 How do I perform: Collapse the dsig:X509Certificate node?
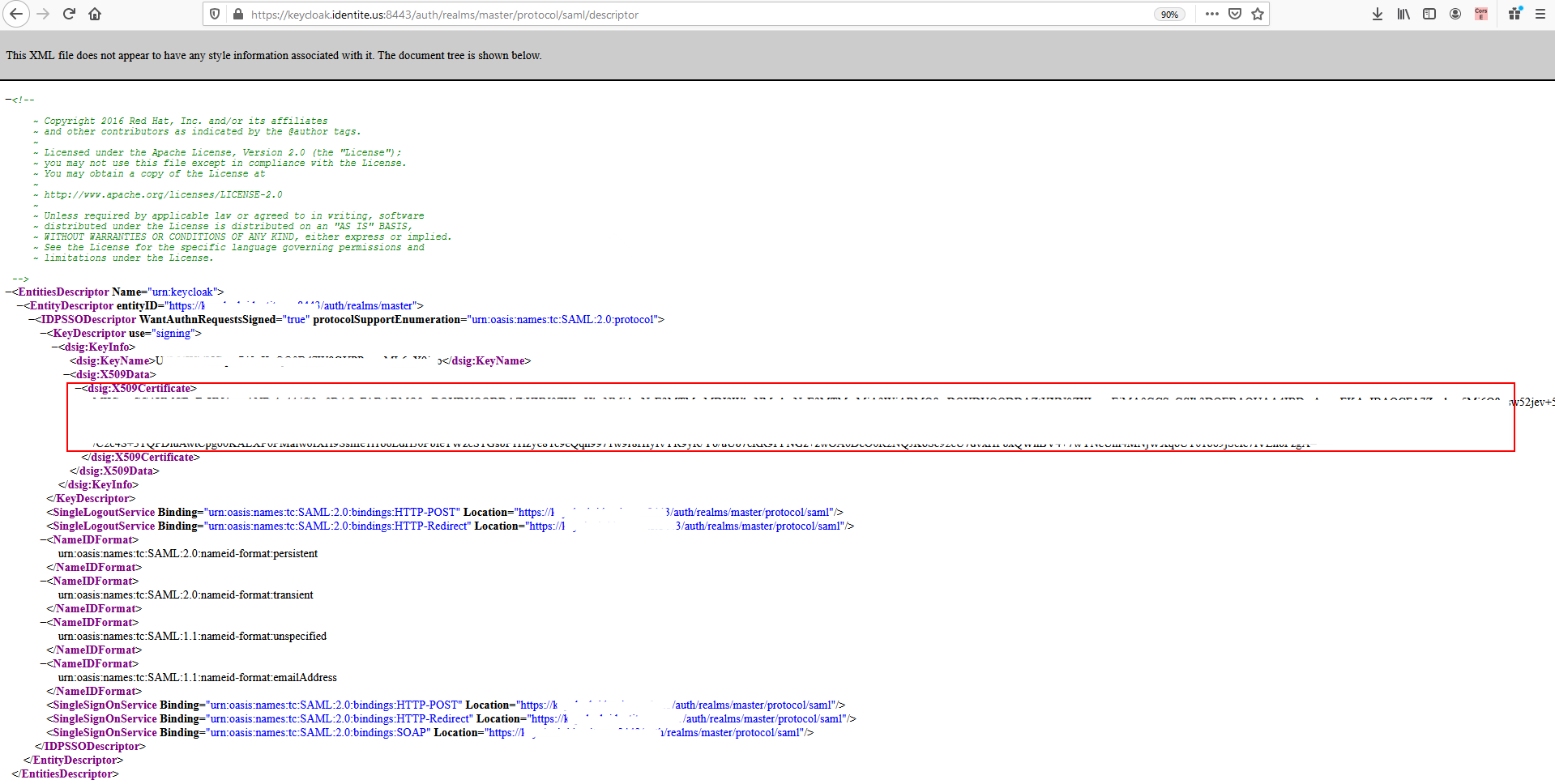point(79,389)
